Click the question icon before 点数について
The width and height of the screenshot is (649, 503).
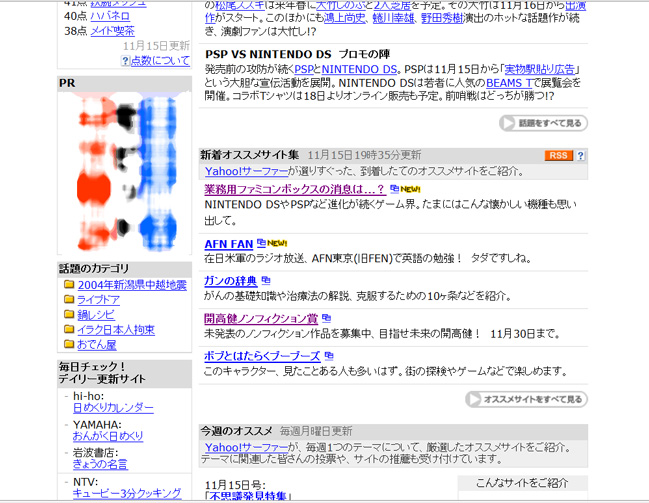point(125,61)
